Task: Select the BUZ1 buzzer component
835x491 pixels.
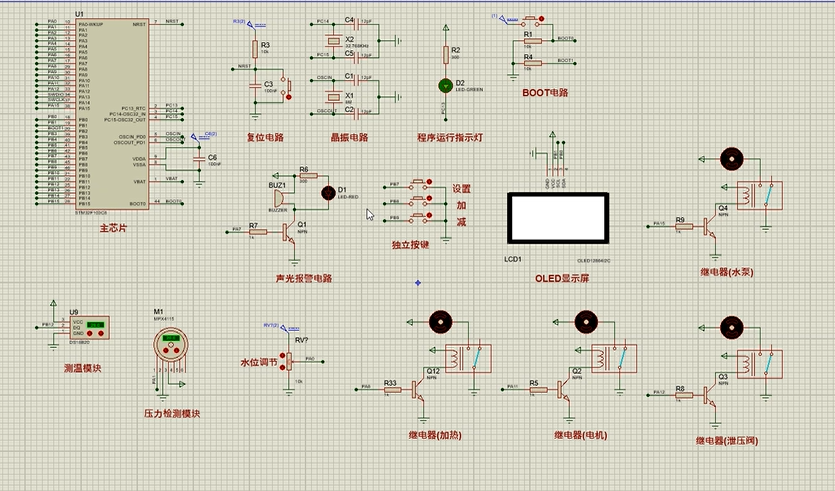Action: point(278,199)
